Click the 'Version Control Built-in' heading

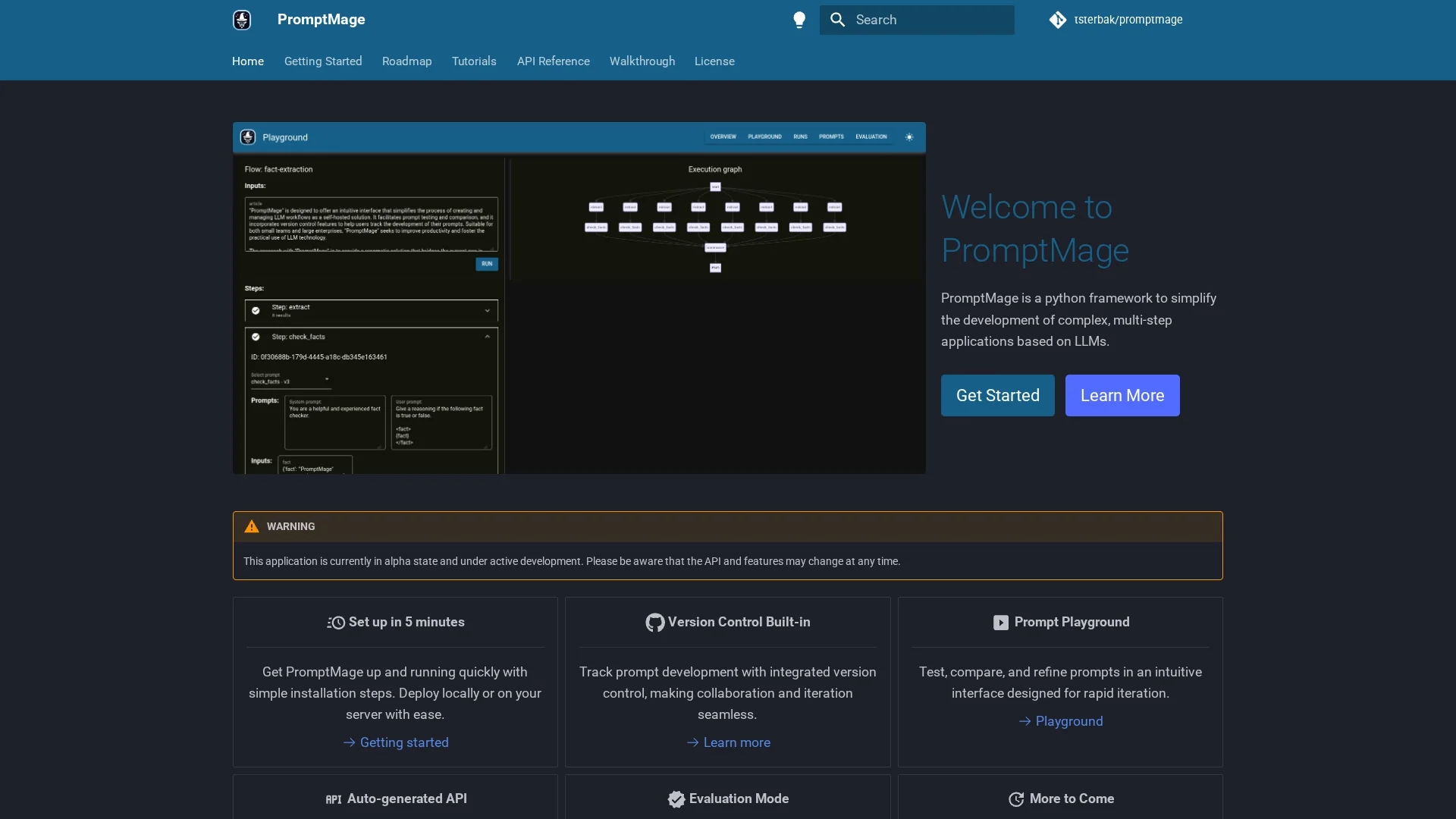tap(739, 622)
